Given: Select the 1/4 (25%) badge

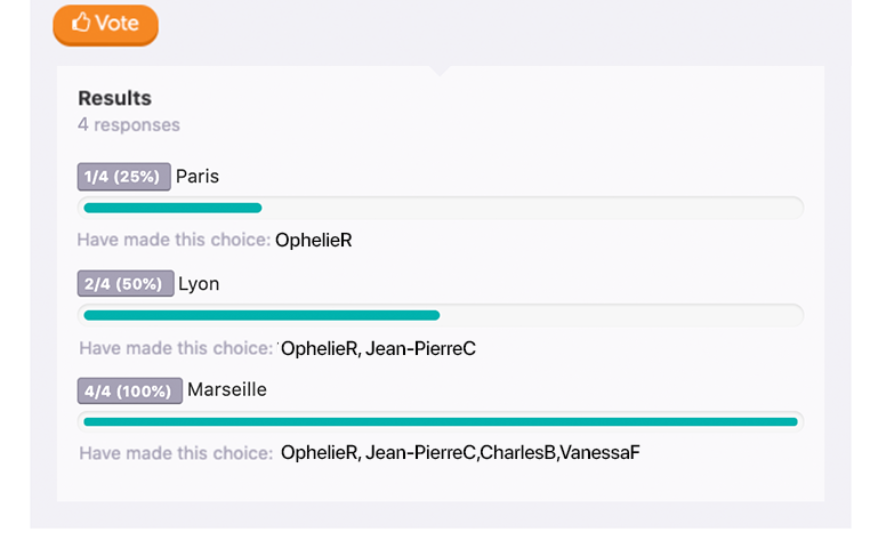Looking at the screenshot, I should [123, 177].
